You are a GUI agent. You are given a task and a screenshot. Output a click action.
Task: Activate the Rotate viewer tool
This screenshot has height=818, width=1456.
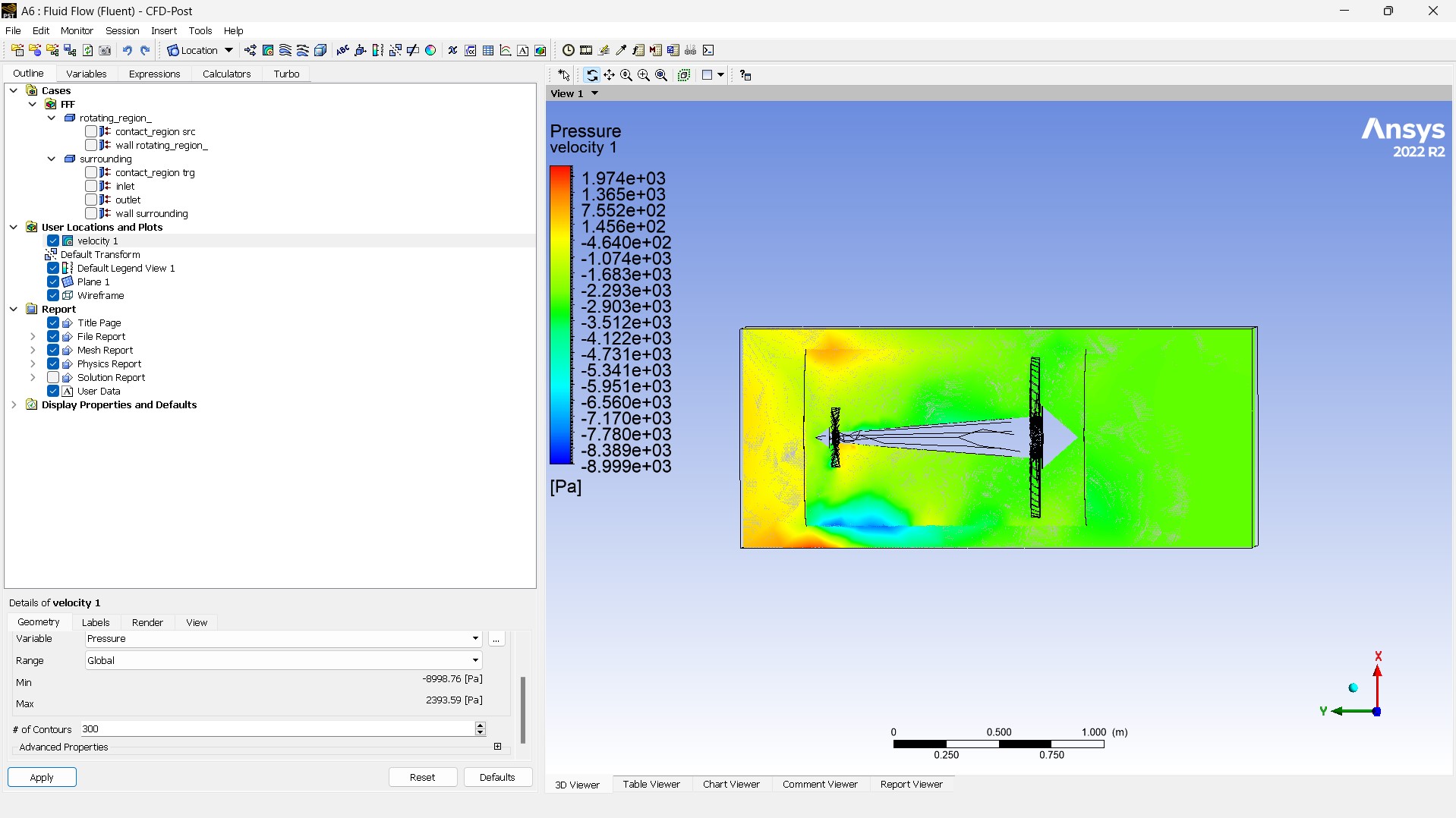point(591,75)
